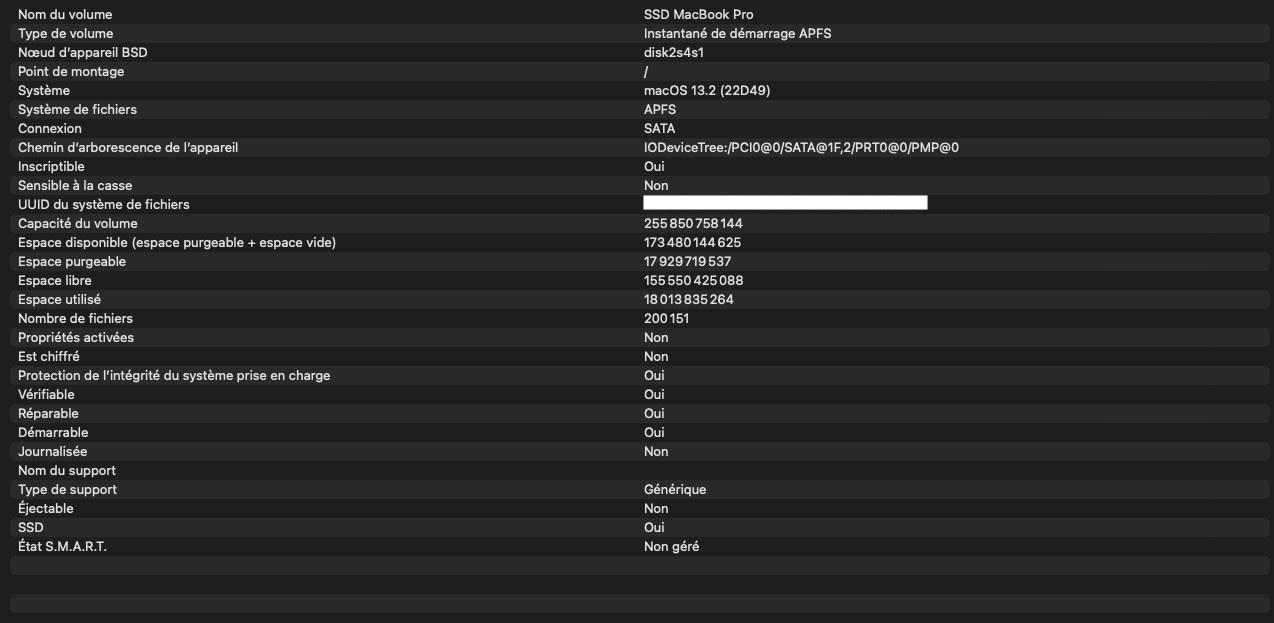
Task: Select the 'Espace purgeable' label
Action: [x=72, y=262]
